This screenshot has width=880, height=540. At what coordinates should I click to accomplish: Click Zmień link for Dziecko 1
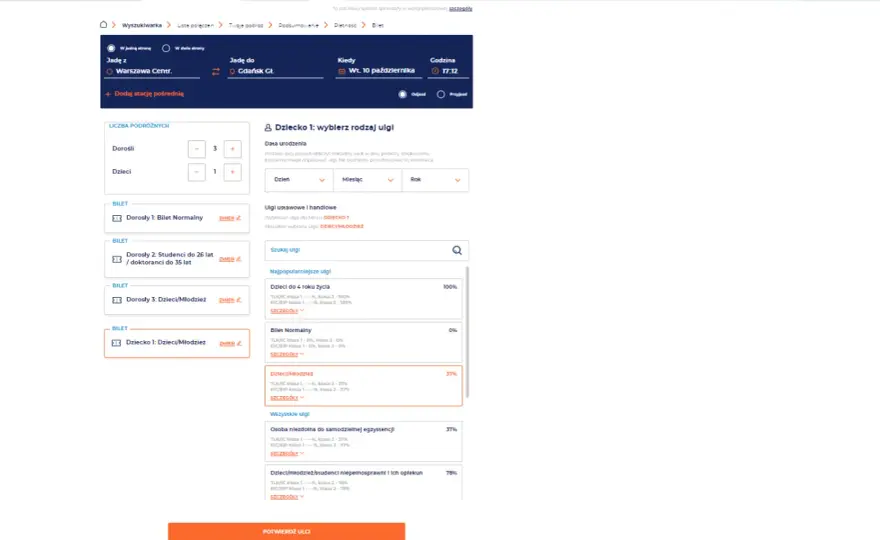click(227, 343)
